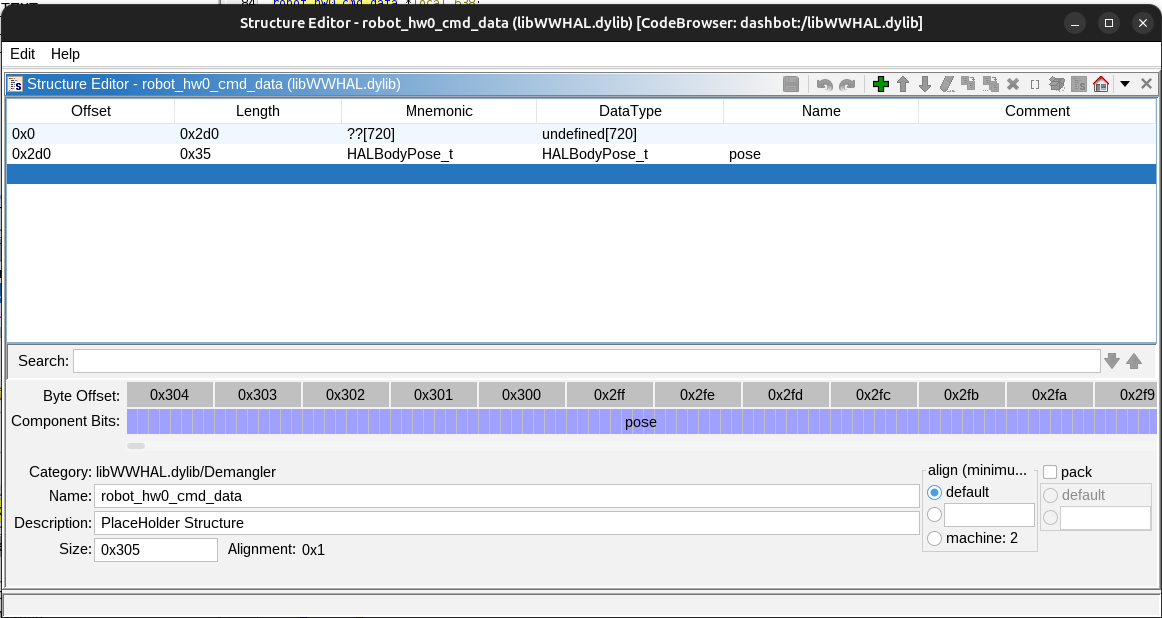
Task: Click the Offset column header
Action: (x=91, y=111)
